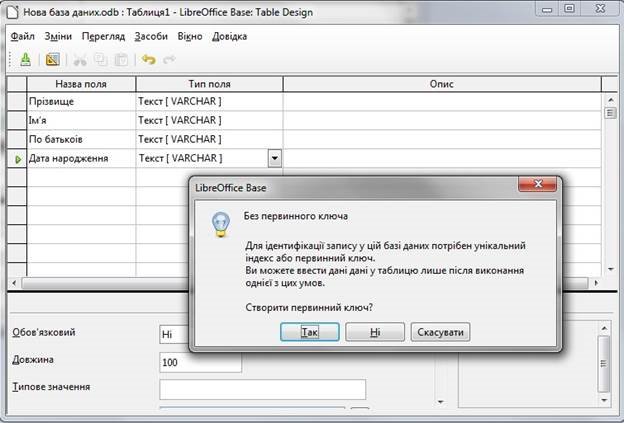This screenshot has height=423, width=624.
Task: Minimize the Table Design window
Action: tap(547, 9)
